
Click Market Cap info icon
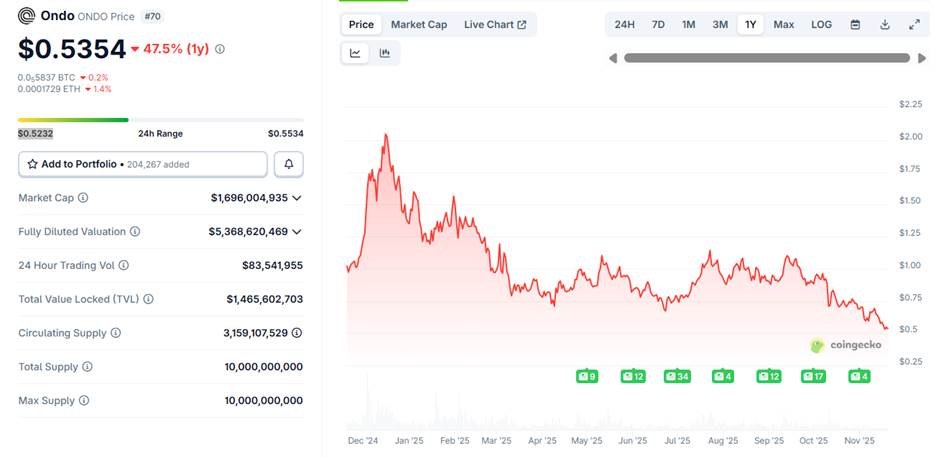click(x=83, y=198)
